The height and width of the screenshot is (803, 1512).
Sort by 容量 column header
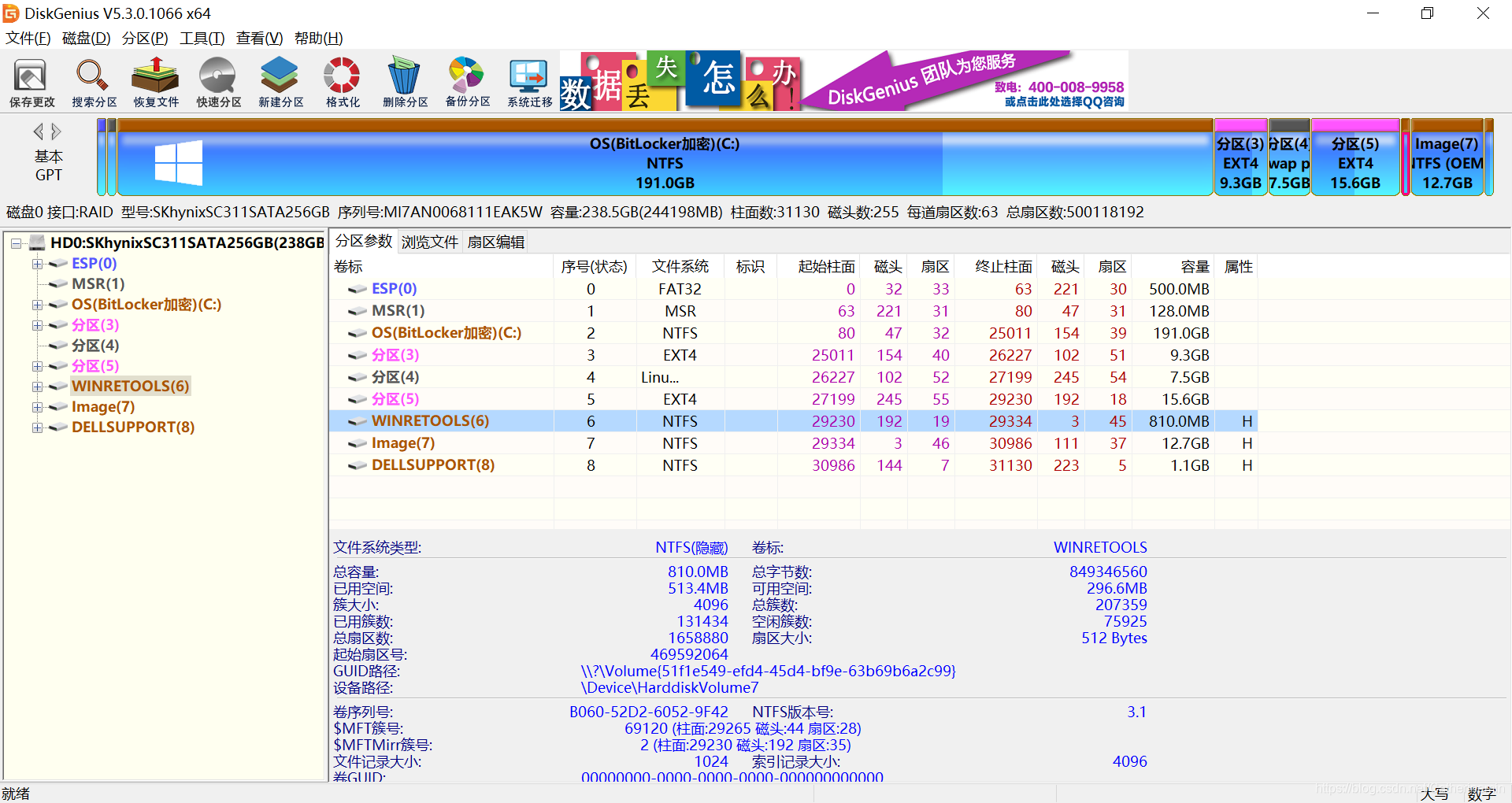pyautogui.click(x=1173, y=267)
